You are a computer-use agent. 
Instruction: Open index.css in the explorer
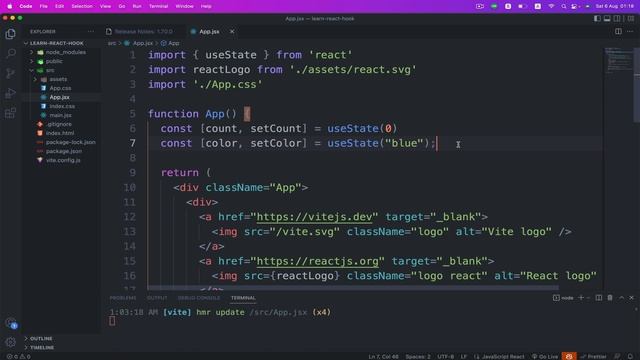click(61, 106)
